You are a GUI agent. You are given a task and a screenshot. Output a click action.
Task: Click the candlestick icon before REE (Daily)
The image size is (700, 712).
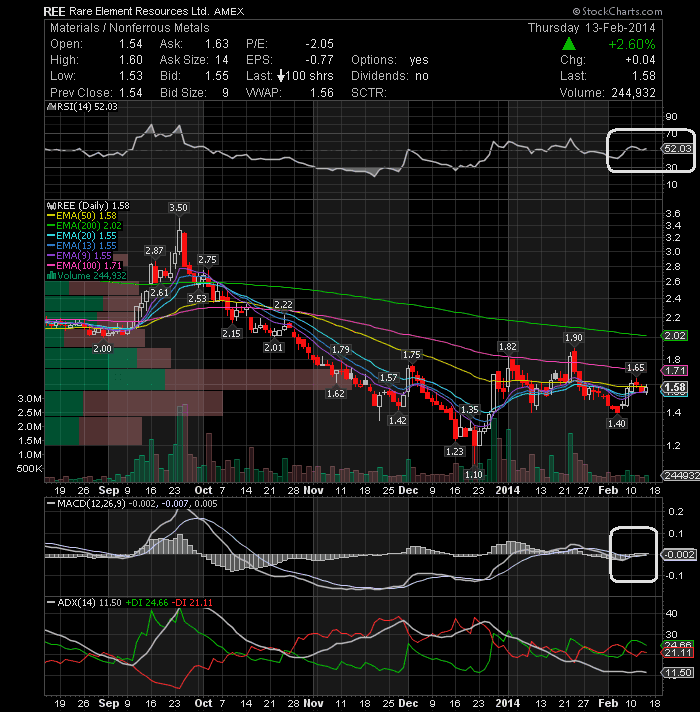(51, 206)
